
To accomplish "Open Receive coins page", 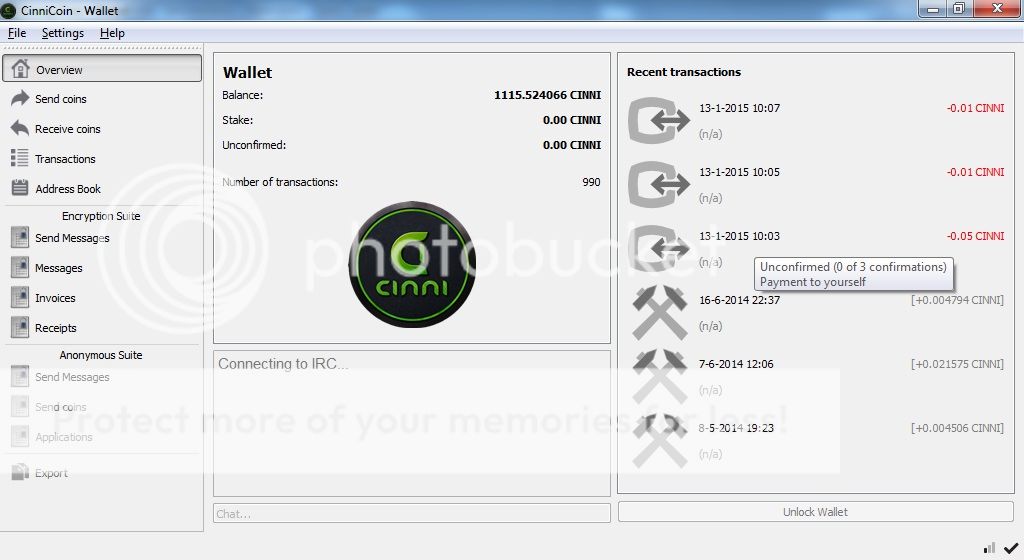I will [102, 129].
